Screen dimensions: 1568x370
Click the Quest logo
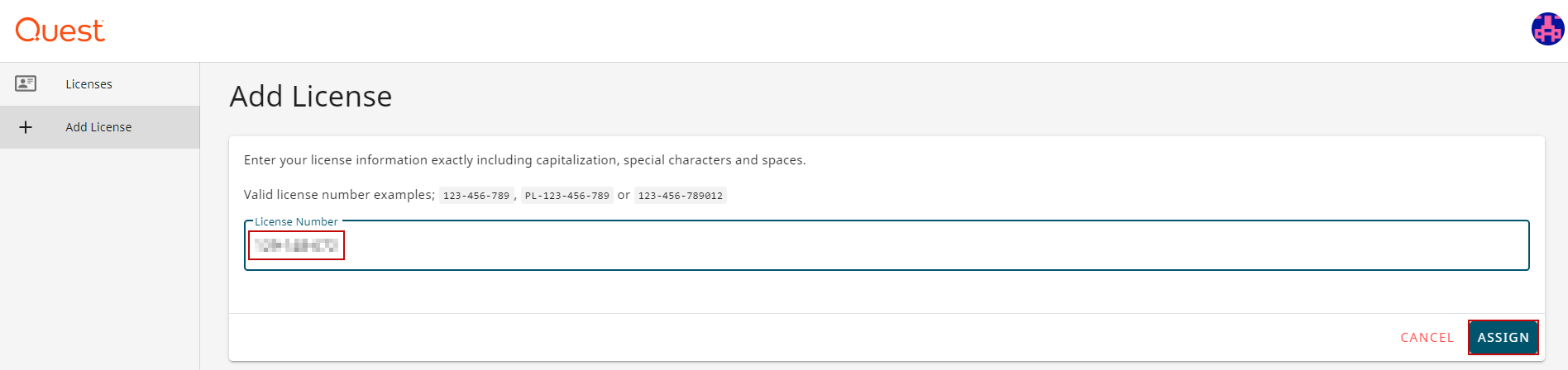point(60,31)
